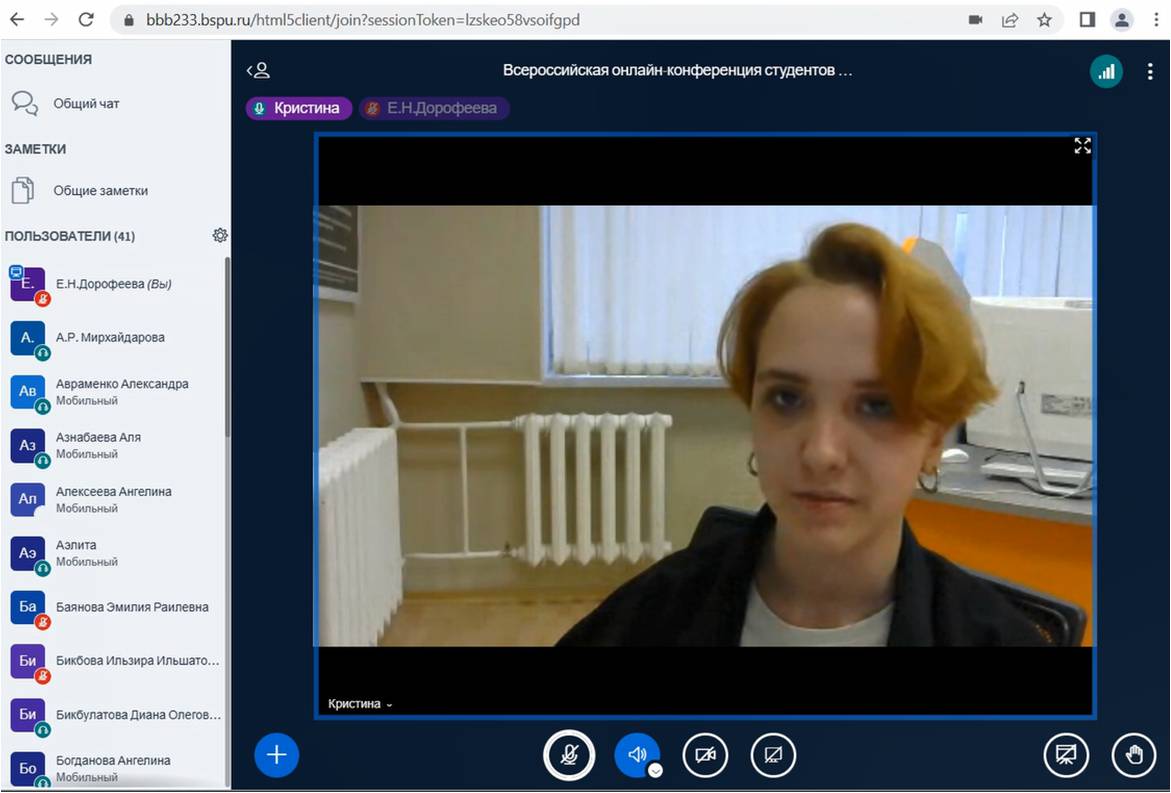Open Общий чат in sidebar

[x=86, y=104]
